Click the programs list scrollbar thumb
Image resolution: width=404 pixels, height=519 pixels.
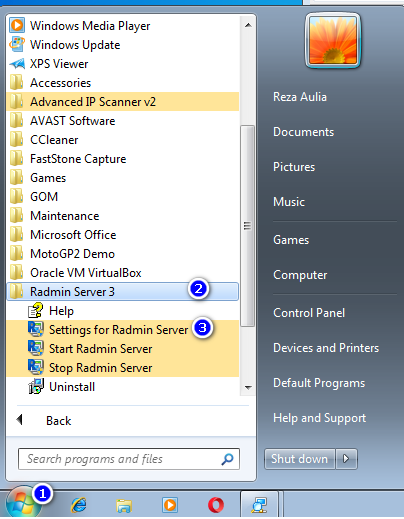(x=247, y=226)
